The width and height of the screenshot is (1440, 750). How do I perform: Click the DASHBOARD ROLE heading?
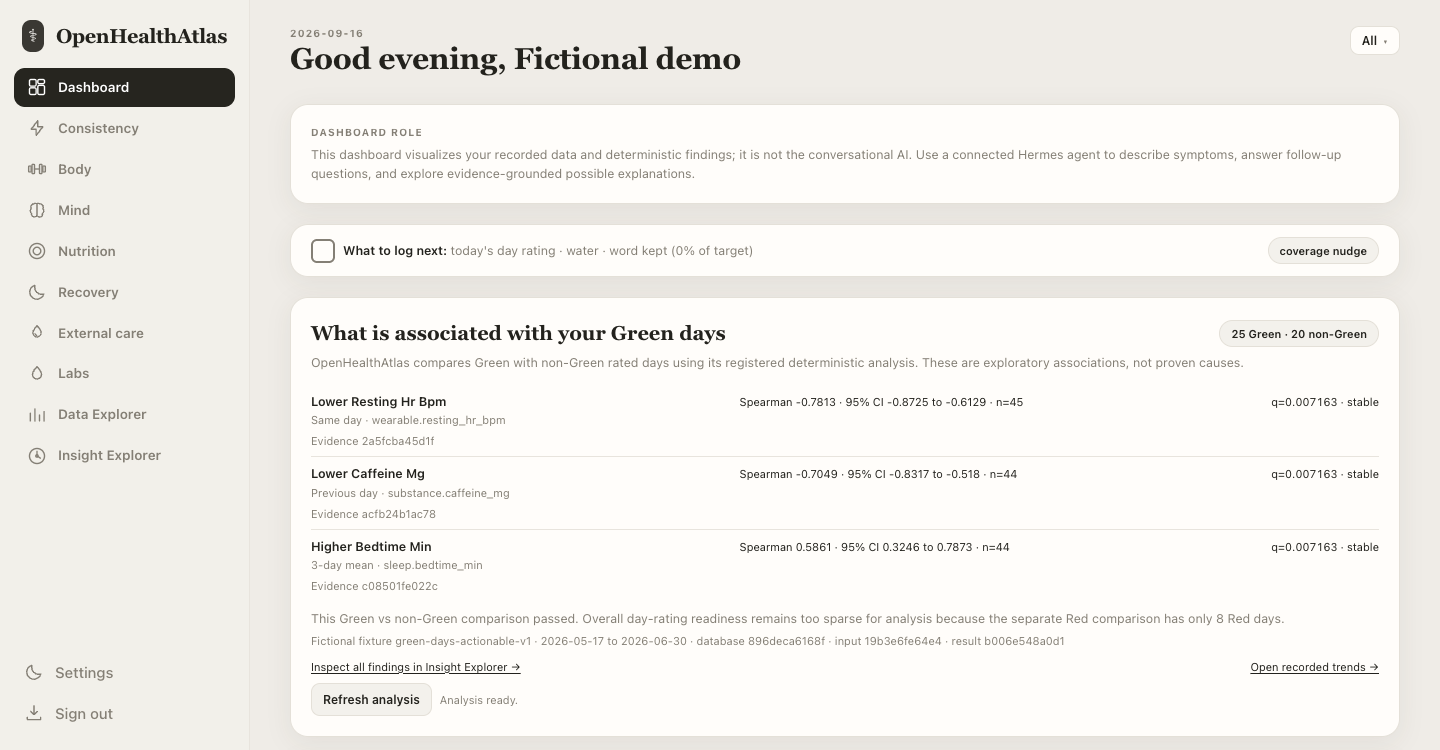[366, 132]
